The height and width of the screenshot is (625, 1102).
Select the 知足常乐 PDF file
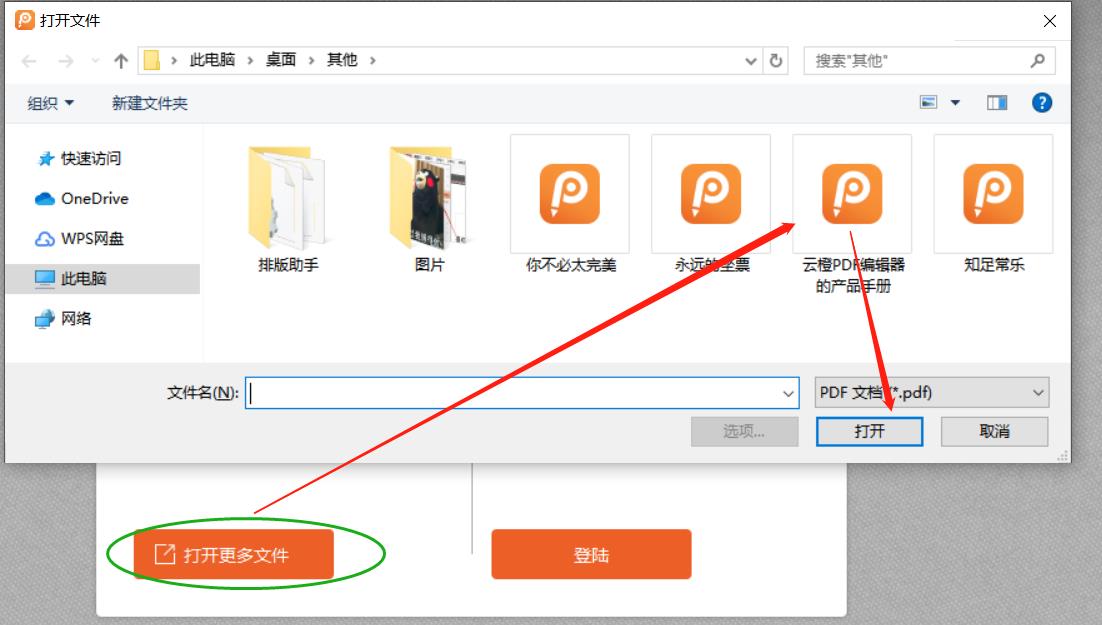click(x=994, y=205)
